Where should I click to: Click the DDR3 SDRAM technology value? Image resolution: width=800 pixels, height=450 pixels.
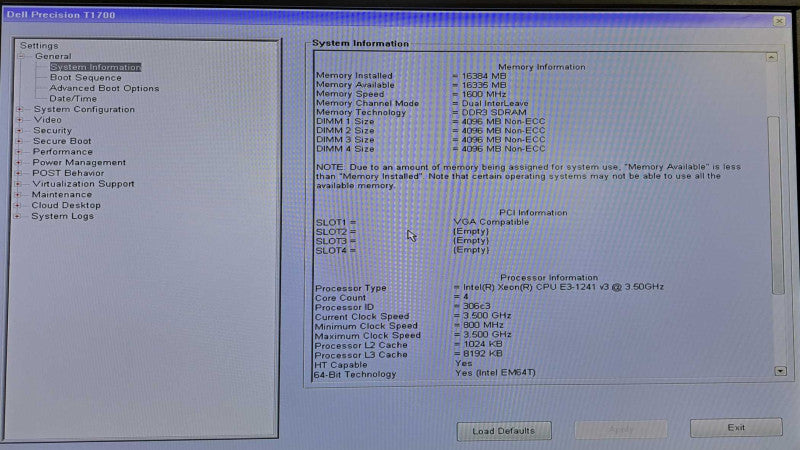tap(494, 113)
